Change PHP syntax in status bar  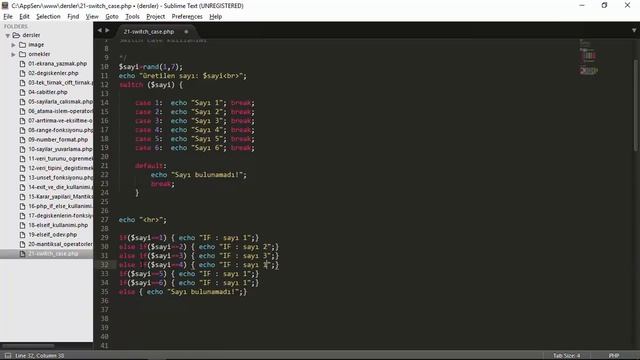click(613, 356)
